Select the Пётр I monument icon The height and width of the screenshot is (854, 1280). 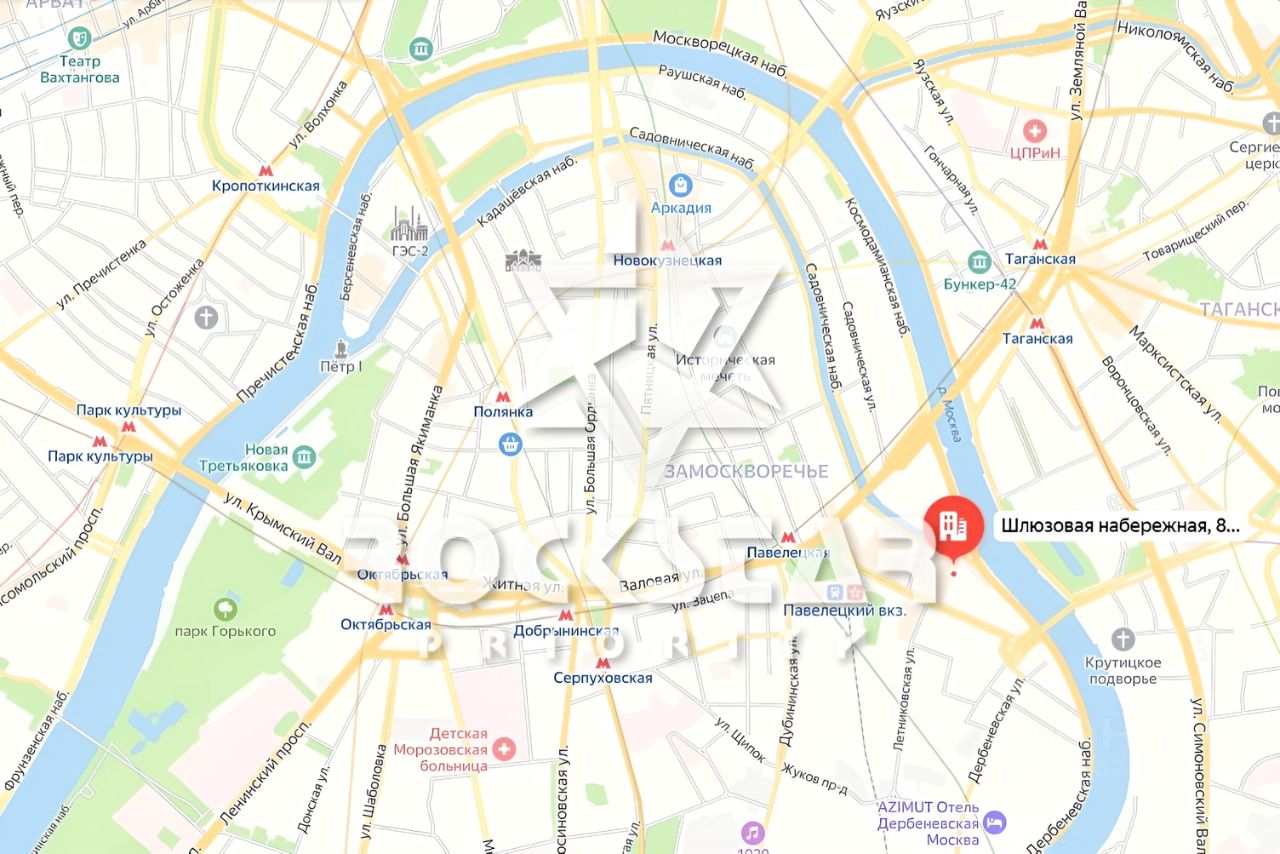tap(341, 349)
